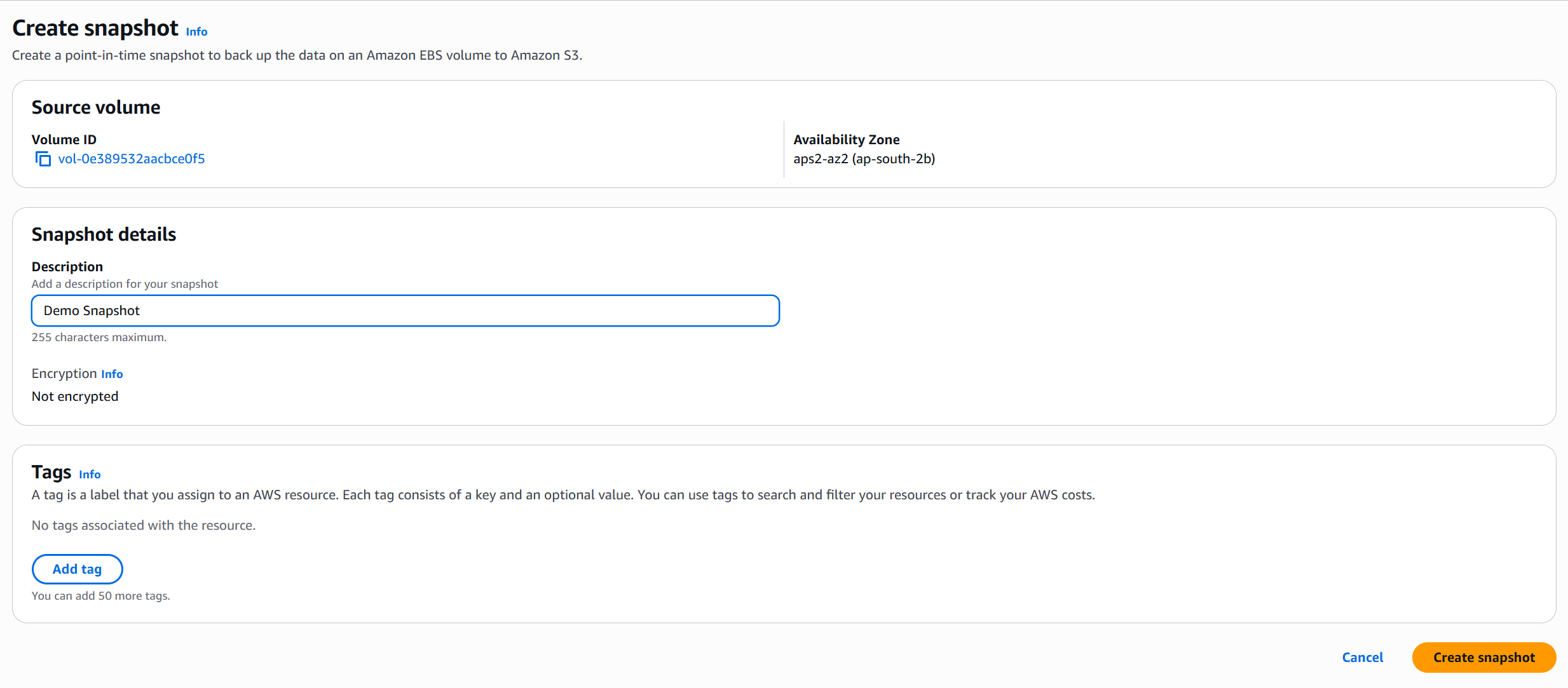
Task: Click the 50 more tags note
Action: tap(101, 596)
